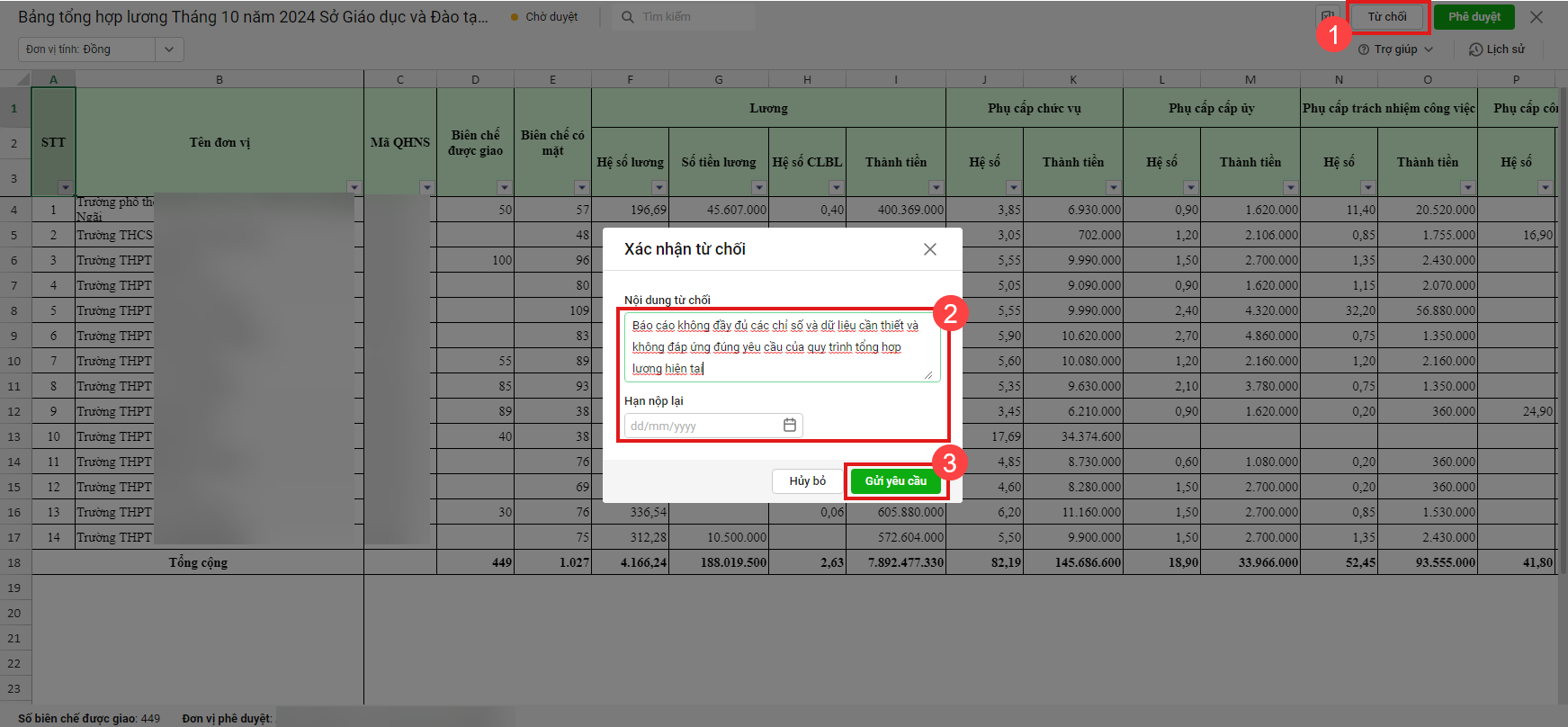Select column header F

pyautogui.click(x=630, y=80)
